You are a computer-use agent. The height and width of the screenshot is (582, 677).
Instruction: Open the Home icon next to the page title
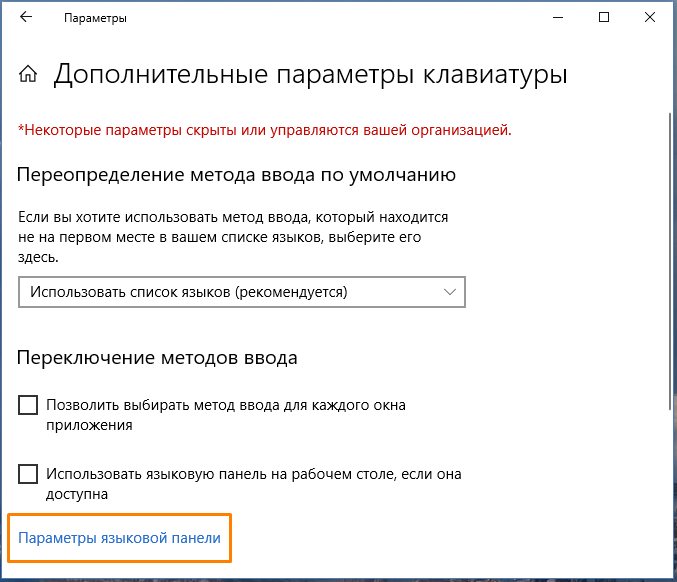28,74
